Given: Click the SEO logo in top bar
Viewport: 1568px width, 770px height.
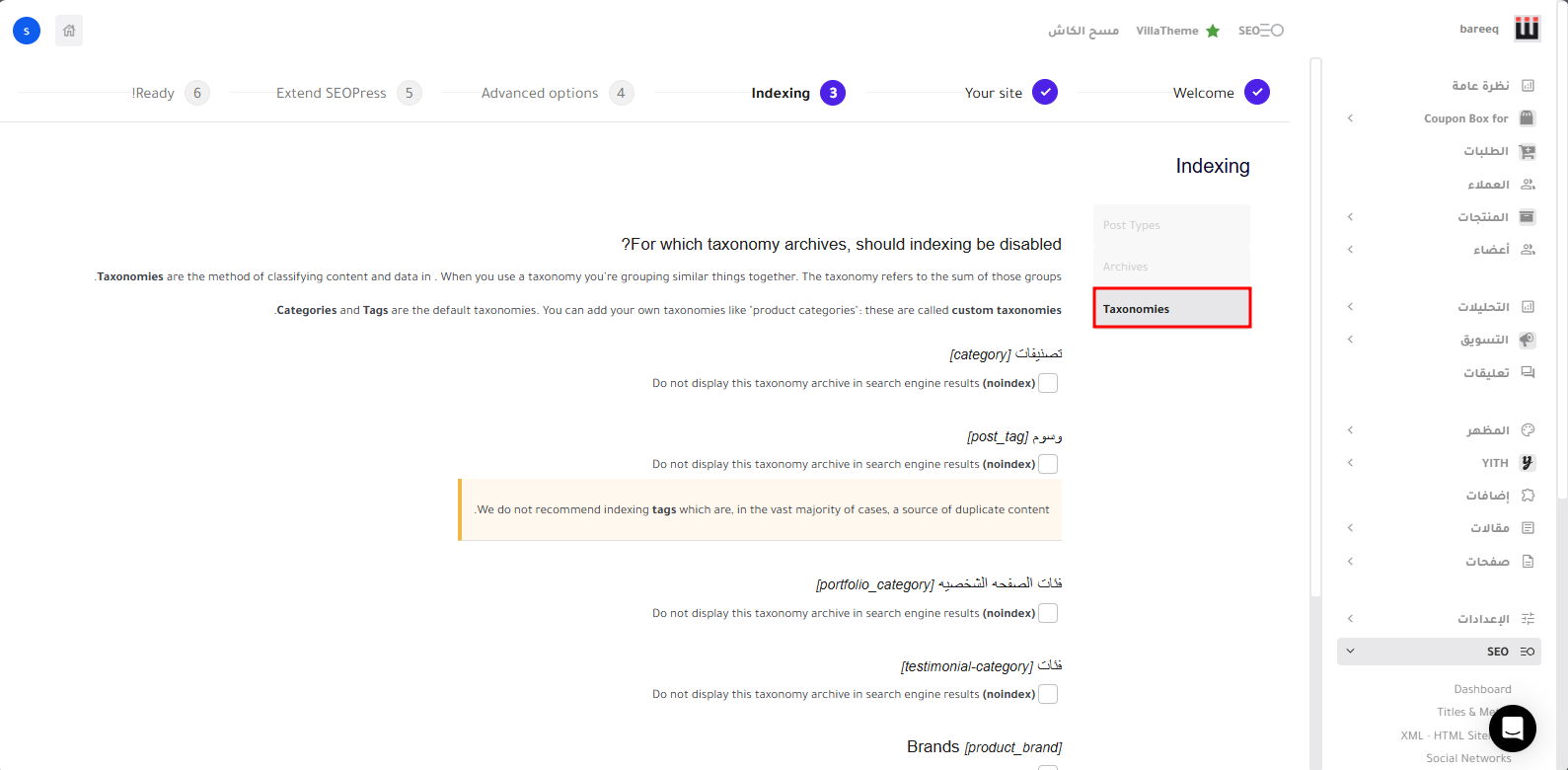Looking at the screenshot, I should (1260, 31).
